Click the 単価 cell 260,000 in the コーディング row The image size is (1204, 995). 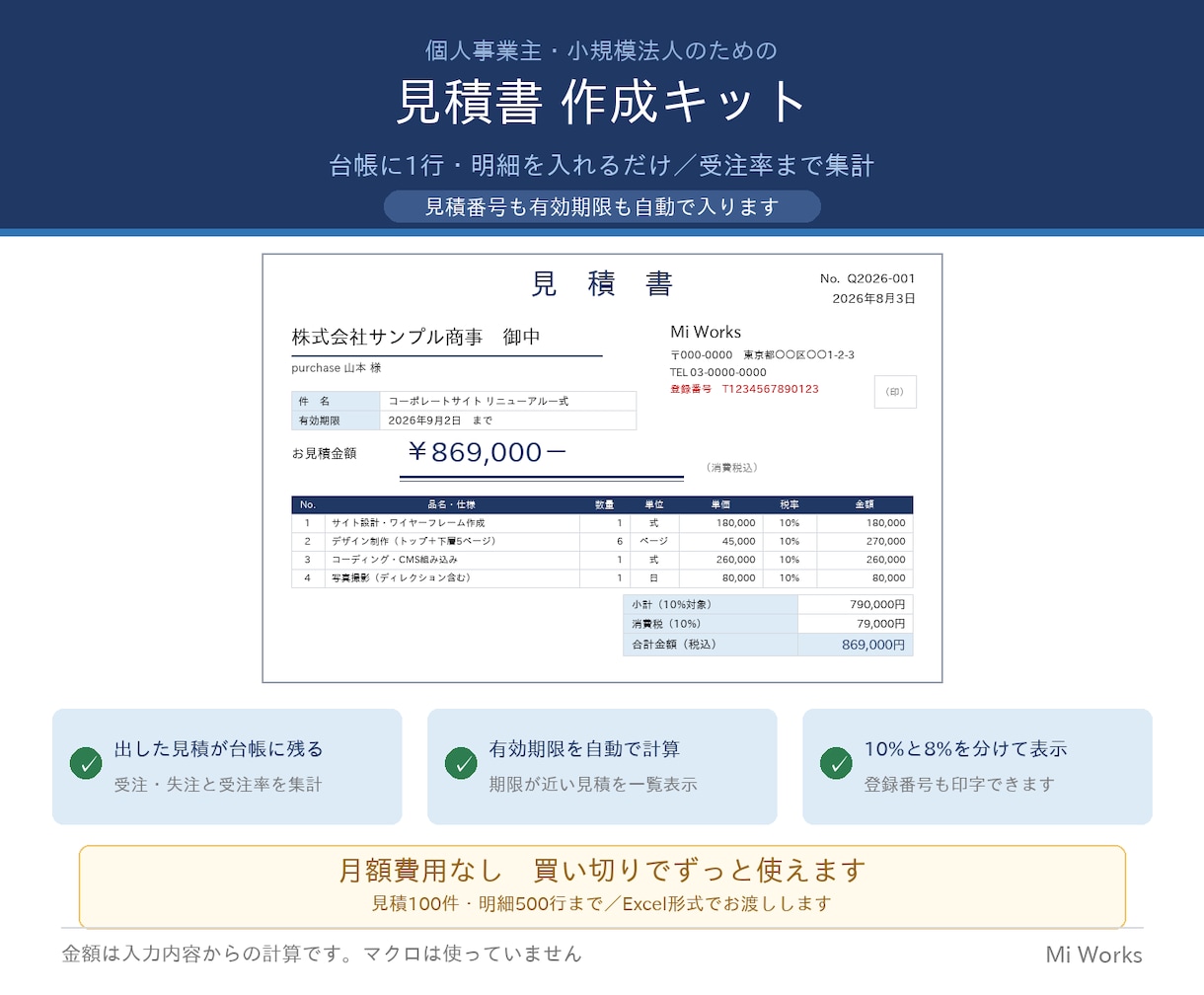point(720,560)
